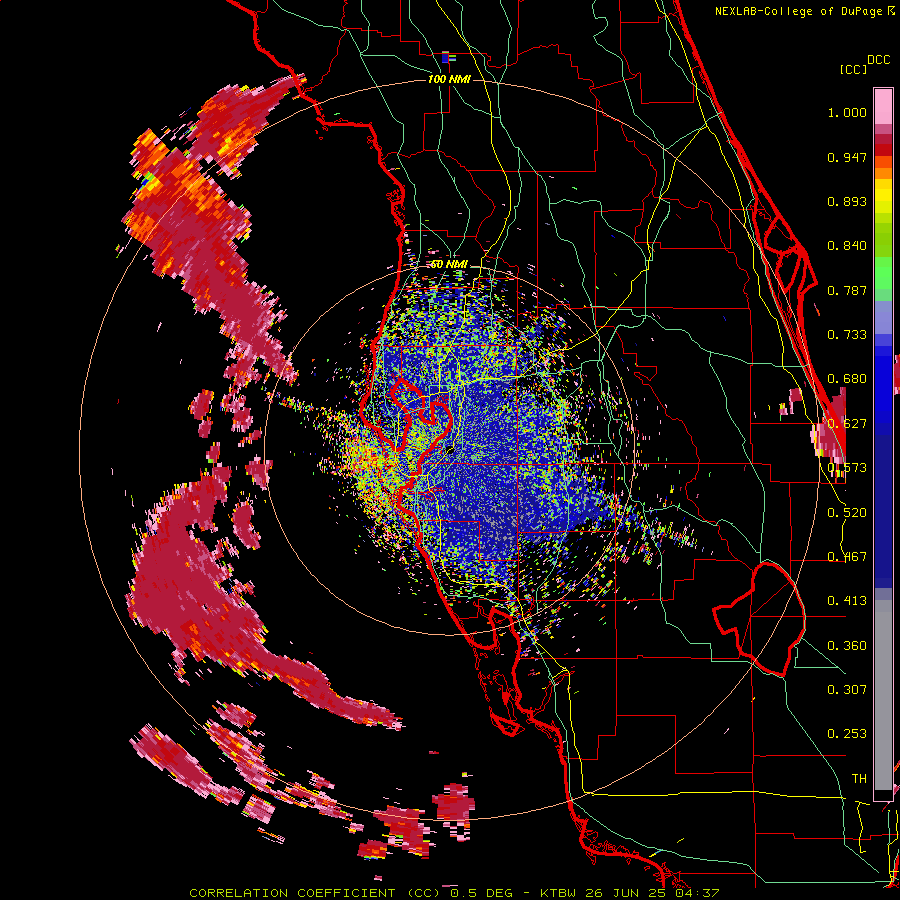The width and height of the screenshot is (900, 900).
Task: Click the 100 NMI range ring label
Action: coord(449,79)
